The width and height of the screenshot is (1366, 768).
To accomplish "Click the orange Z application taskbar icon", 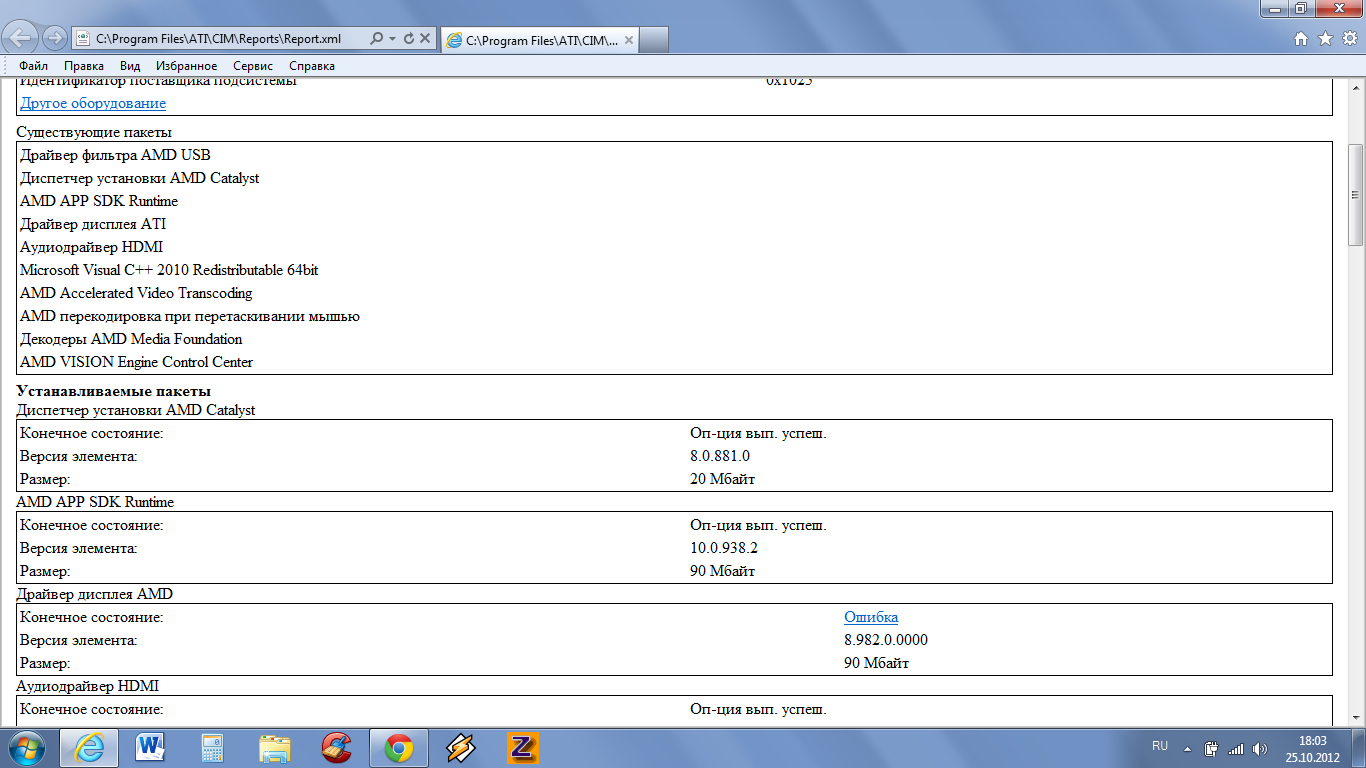I will point(523,747).
